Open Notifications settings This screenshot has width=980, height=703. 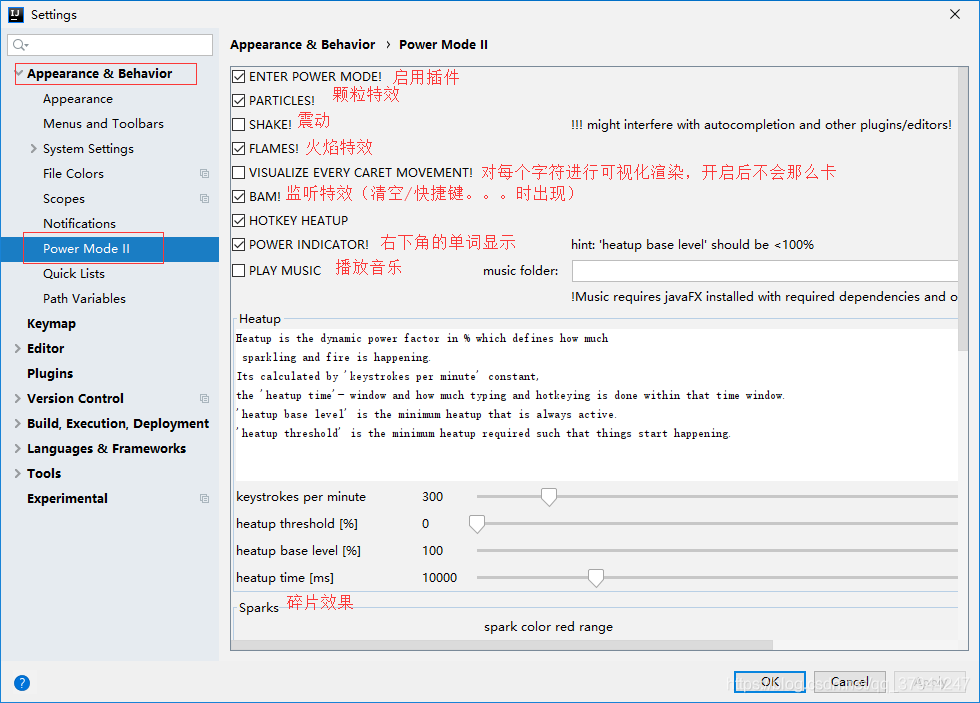[x=79, y=224]
